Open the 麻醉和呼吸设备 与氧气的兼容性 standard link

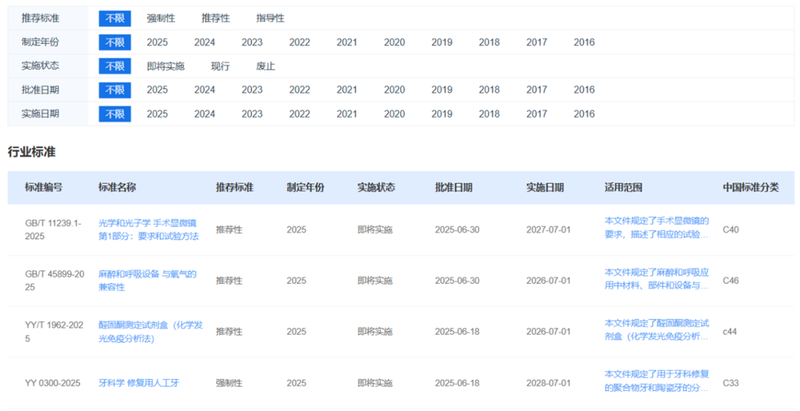(147, 280)
